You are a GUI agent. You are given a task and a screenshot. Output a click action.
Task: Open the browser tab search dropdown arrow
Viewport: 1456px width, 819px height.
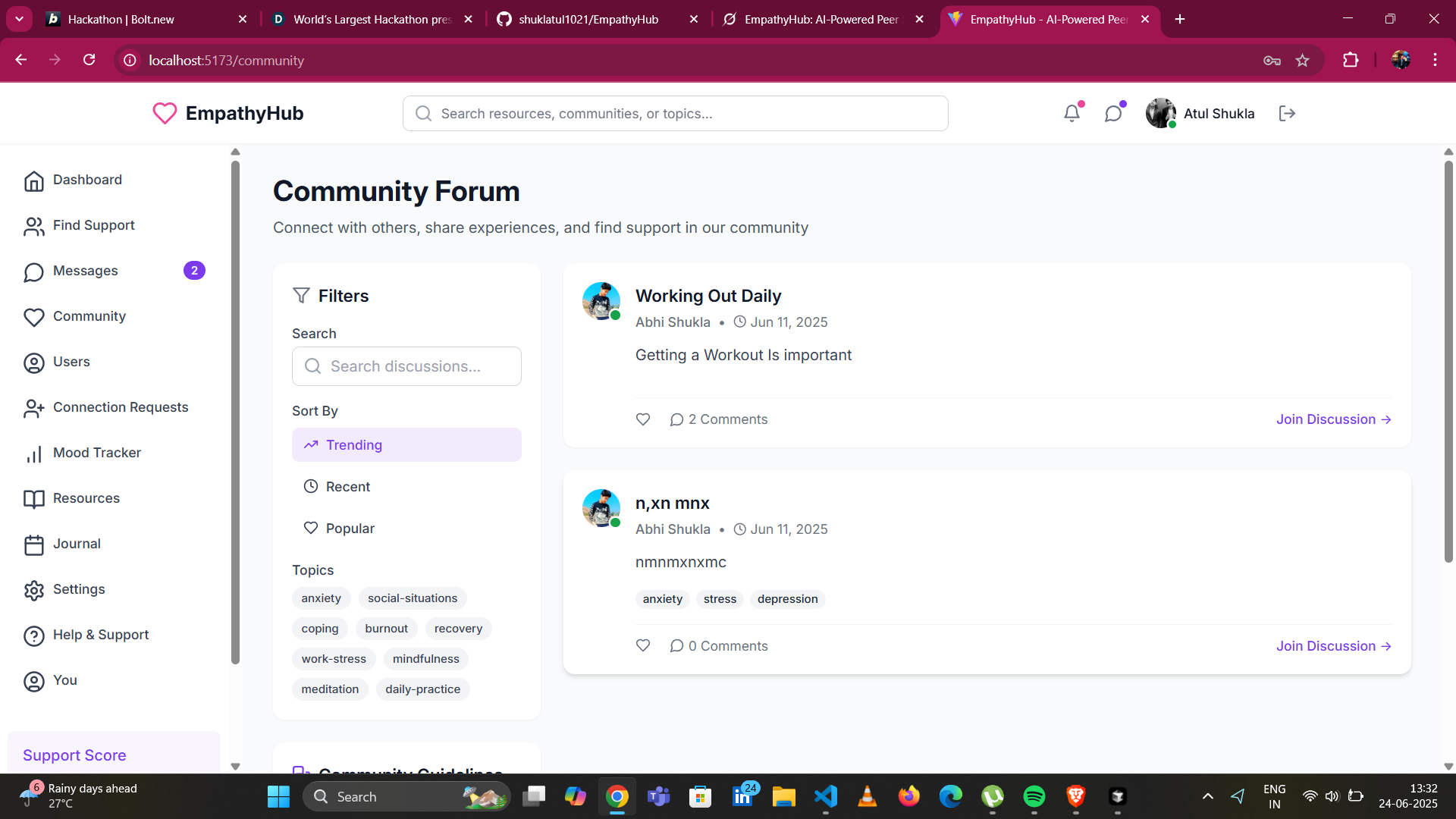coord(19,19)
